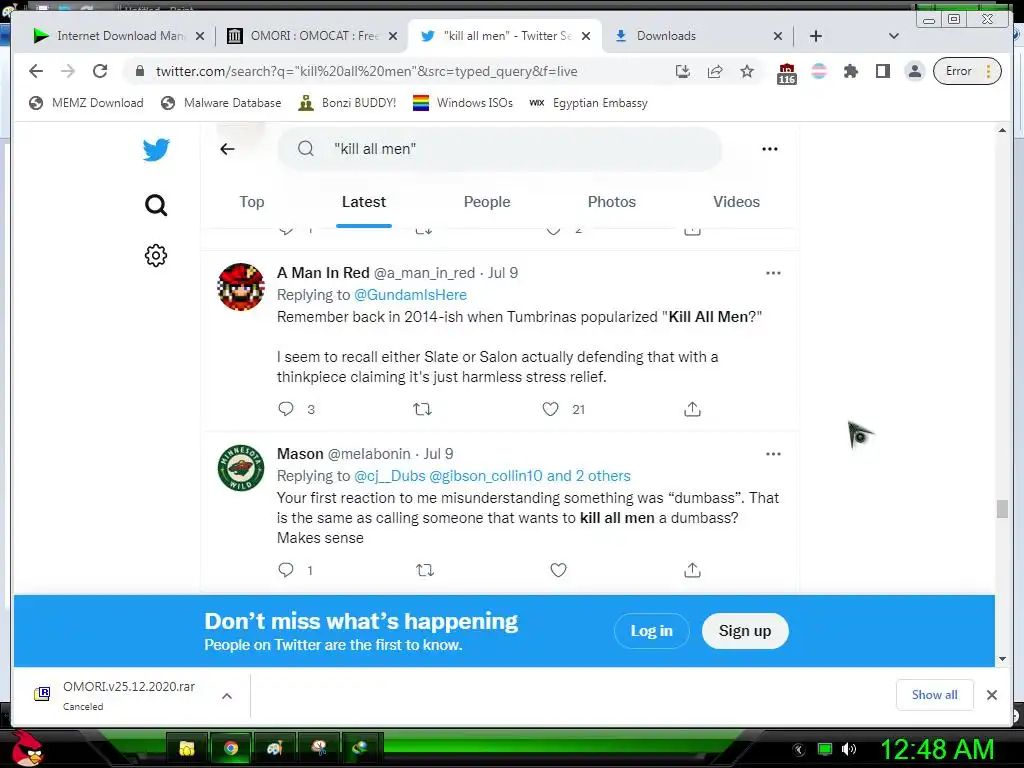Go back using Twitter search back arrow
This screenshot has width=1024, height=768.
pyautogui.click(x=227, y=149)
